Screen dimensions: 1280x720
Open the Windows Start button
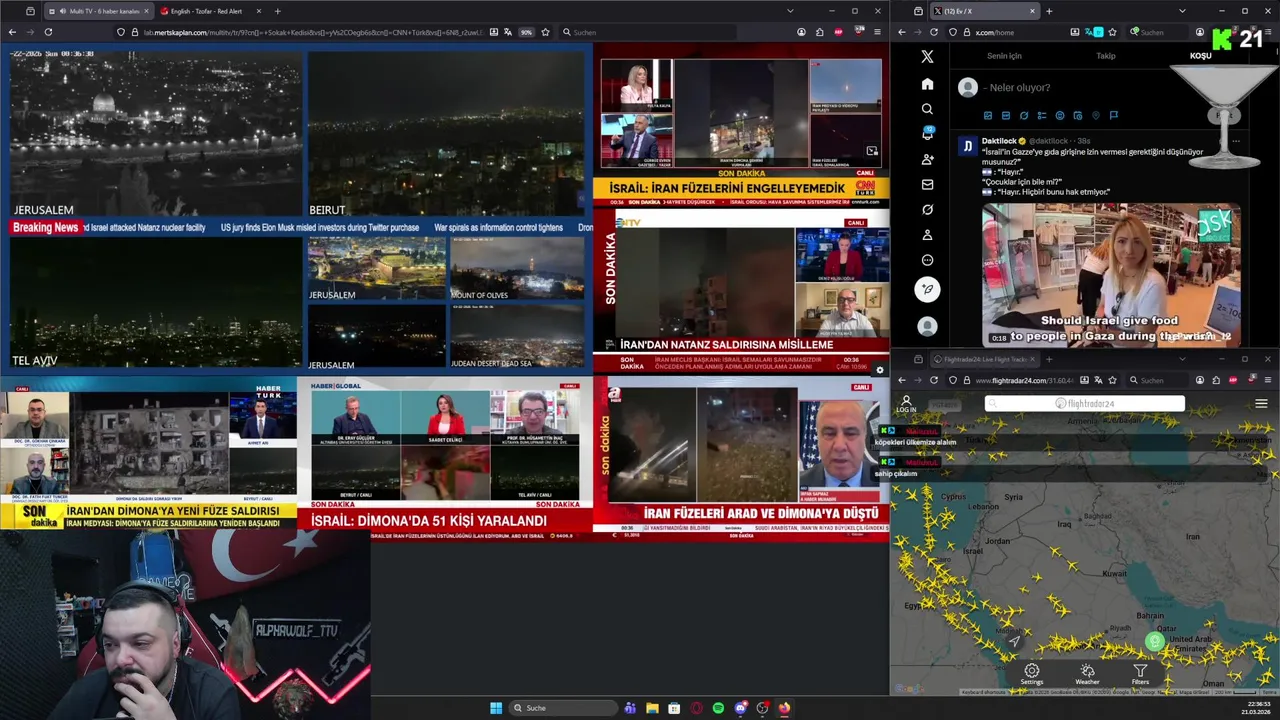(x=496, y=708)
